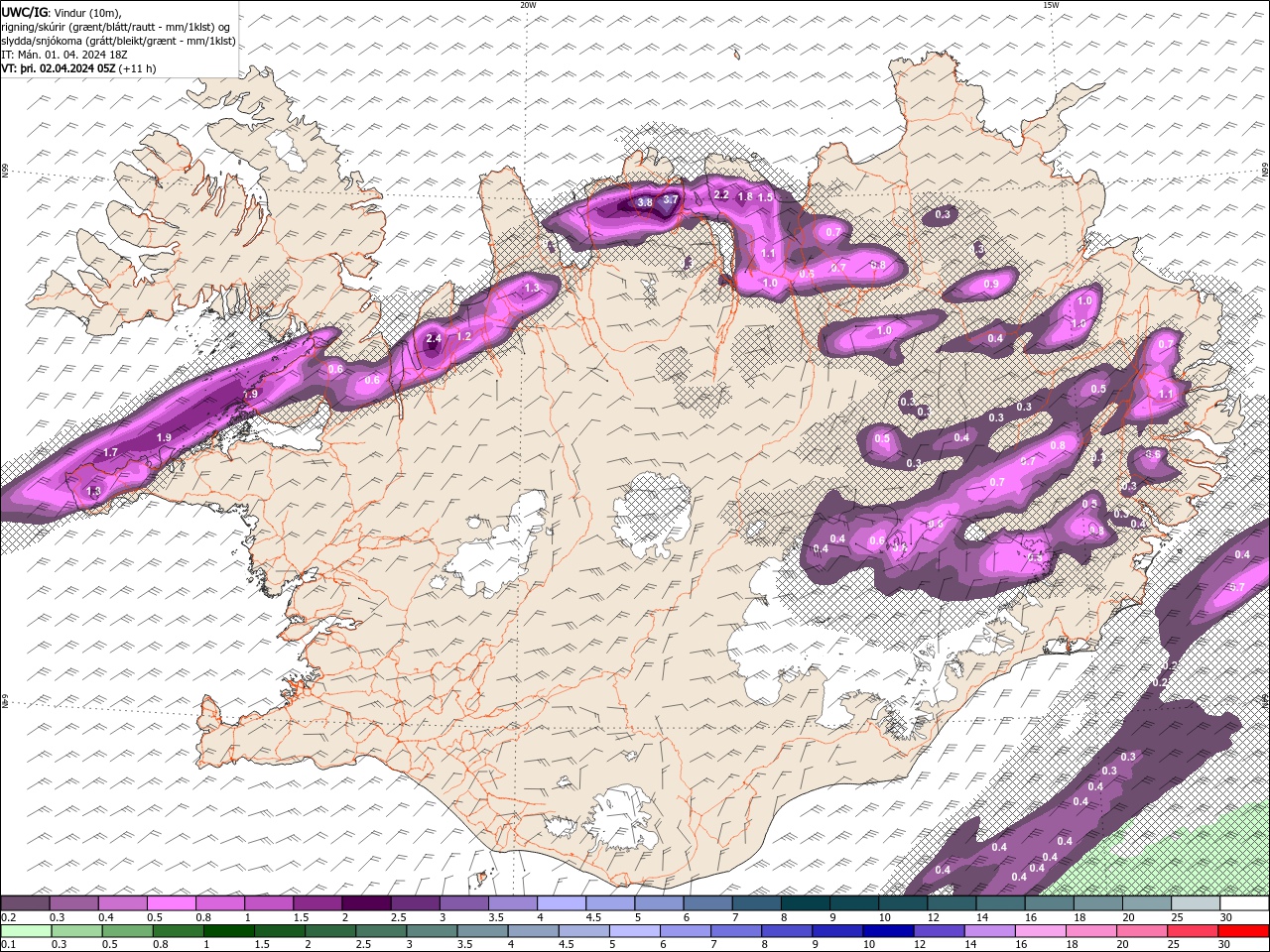1270x952 pixels.
Task: Click the '15W' longitude label
Action: (1051, 5)
